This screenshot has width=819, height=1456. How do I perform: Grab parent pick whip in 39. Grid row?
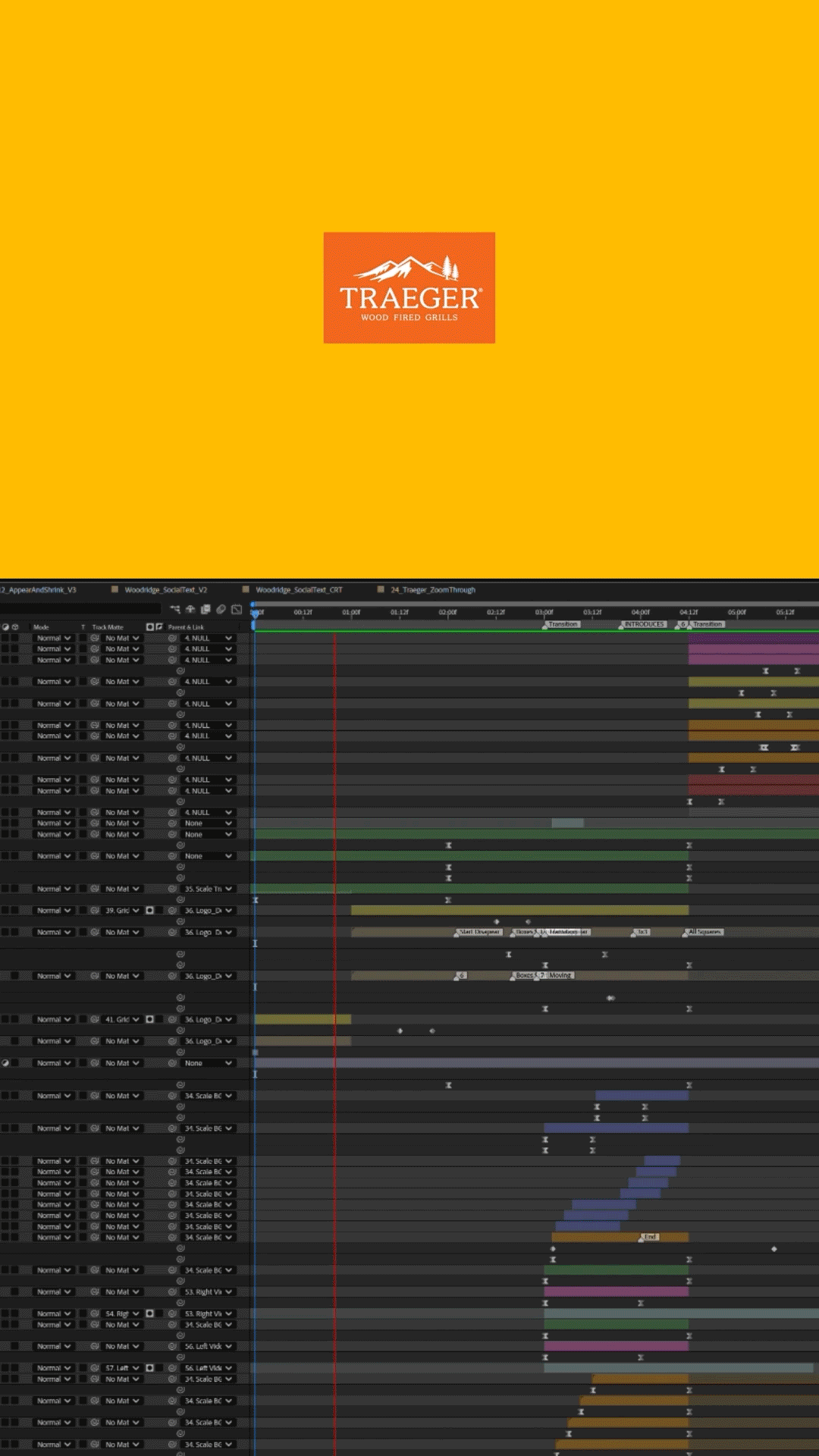172,911
